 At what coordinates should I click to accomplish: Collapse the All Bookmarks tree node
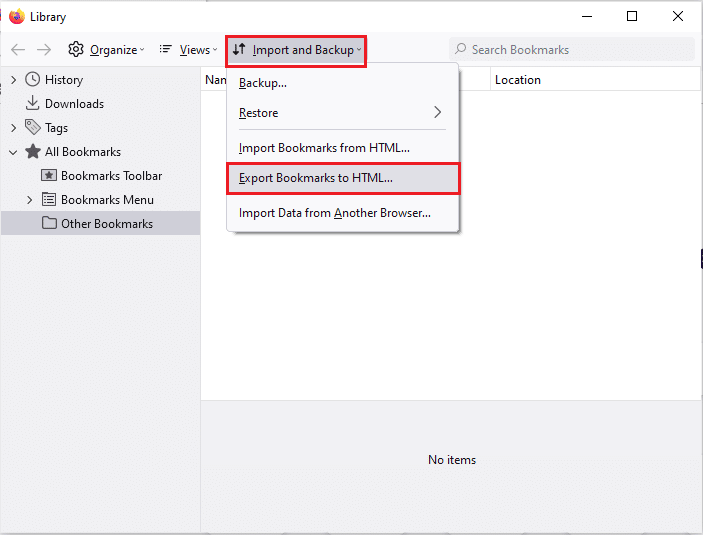pyautogui.click(x=13, y=152)
